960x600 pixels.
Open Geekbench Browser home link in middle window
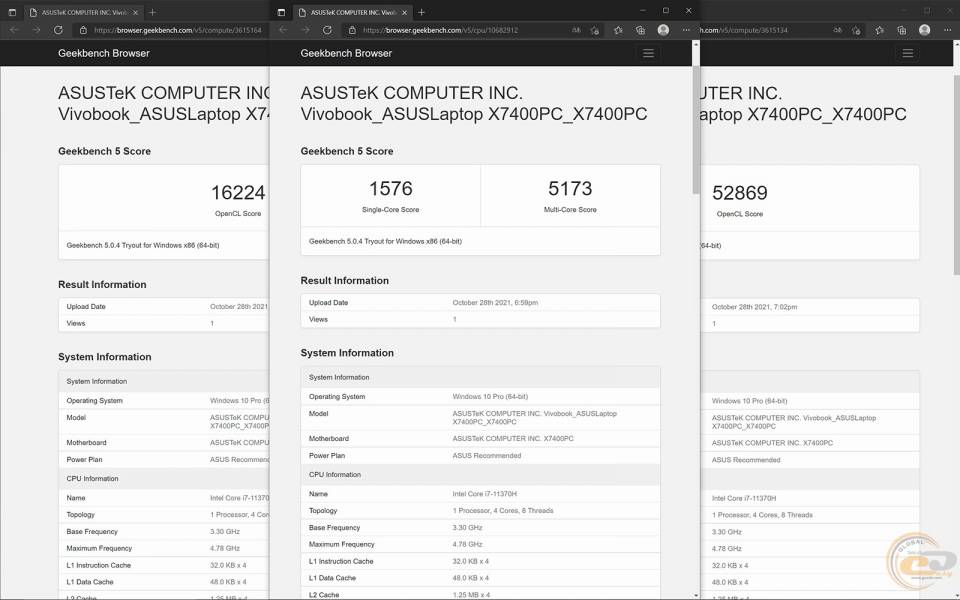click(346, 53)
